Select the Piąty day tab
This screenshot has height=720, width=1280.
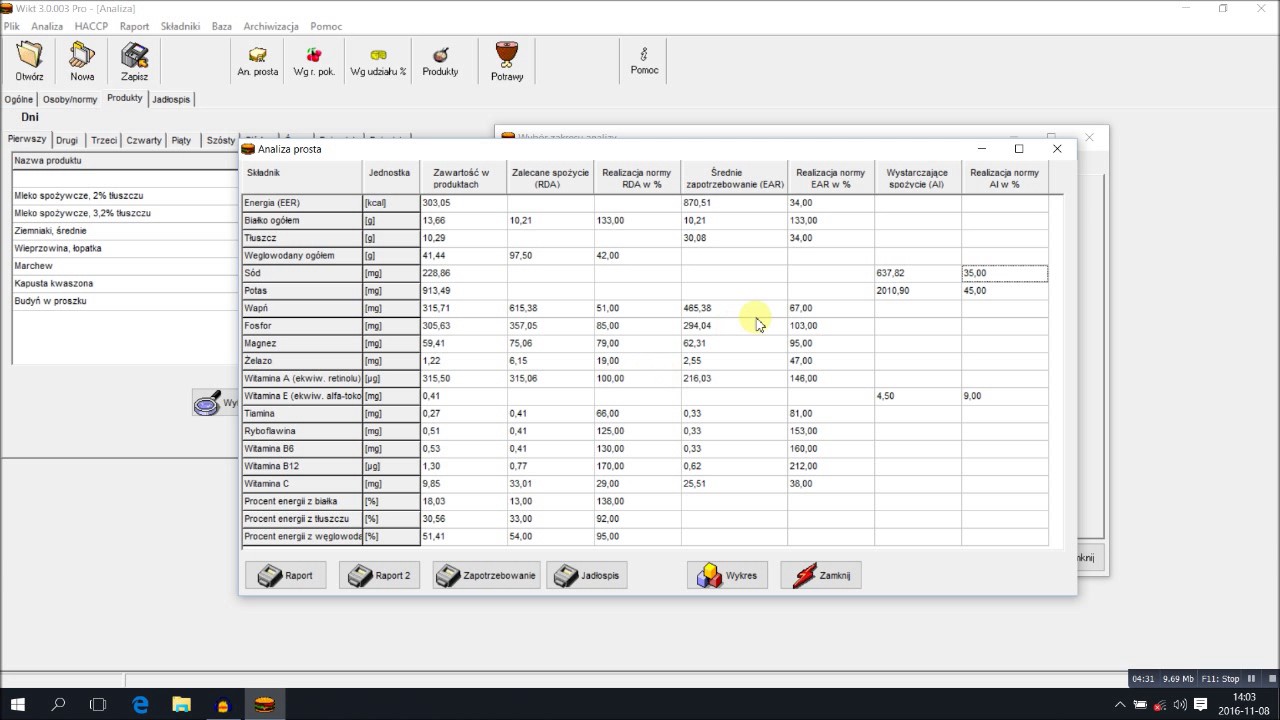(x=181, y=141)
